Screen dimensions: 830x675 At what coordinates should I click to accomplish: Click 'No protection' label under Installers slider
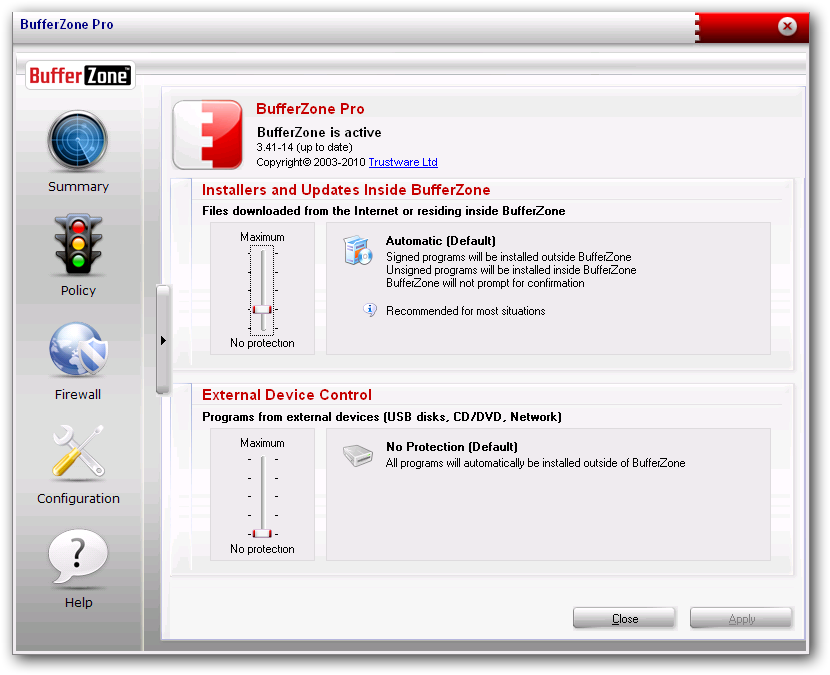(262, 343)
